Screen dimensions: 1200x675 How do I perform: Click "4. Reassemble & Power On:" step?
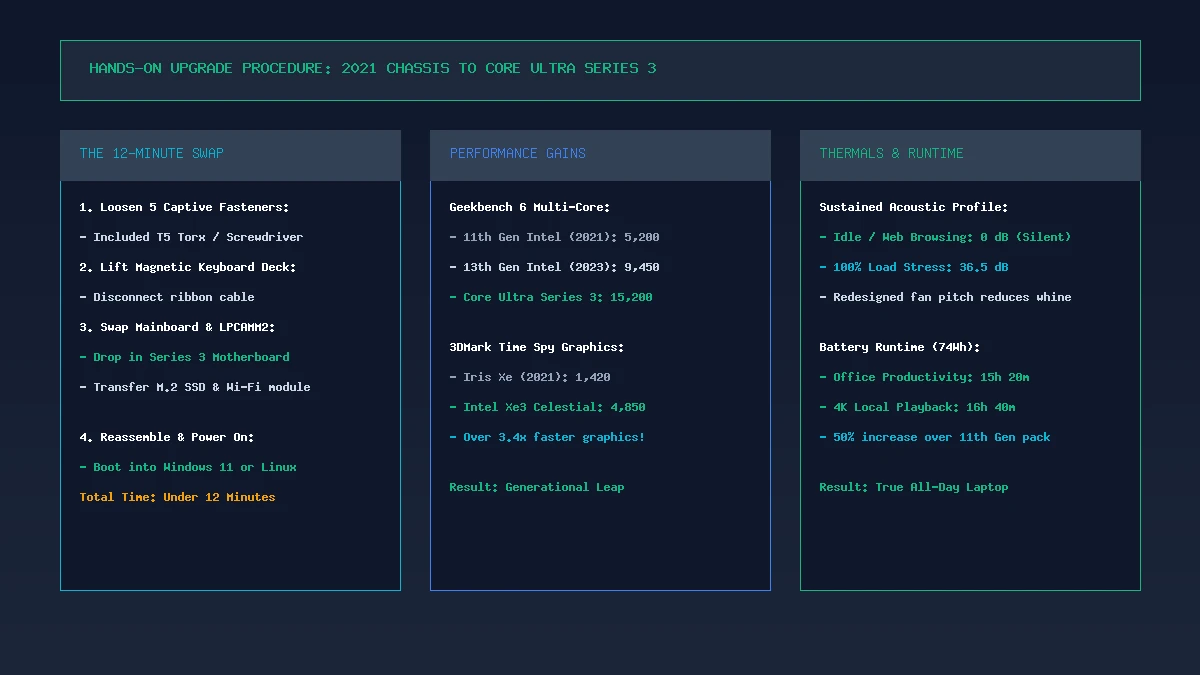click(167, 437)
